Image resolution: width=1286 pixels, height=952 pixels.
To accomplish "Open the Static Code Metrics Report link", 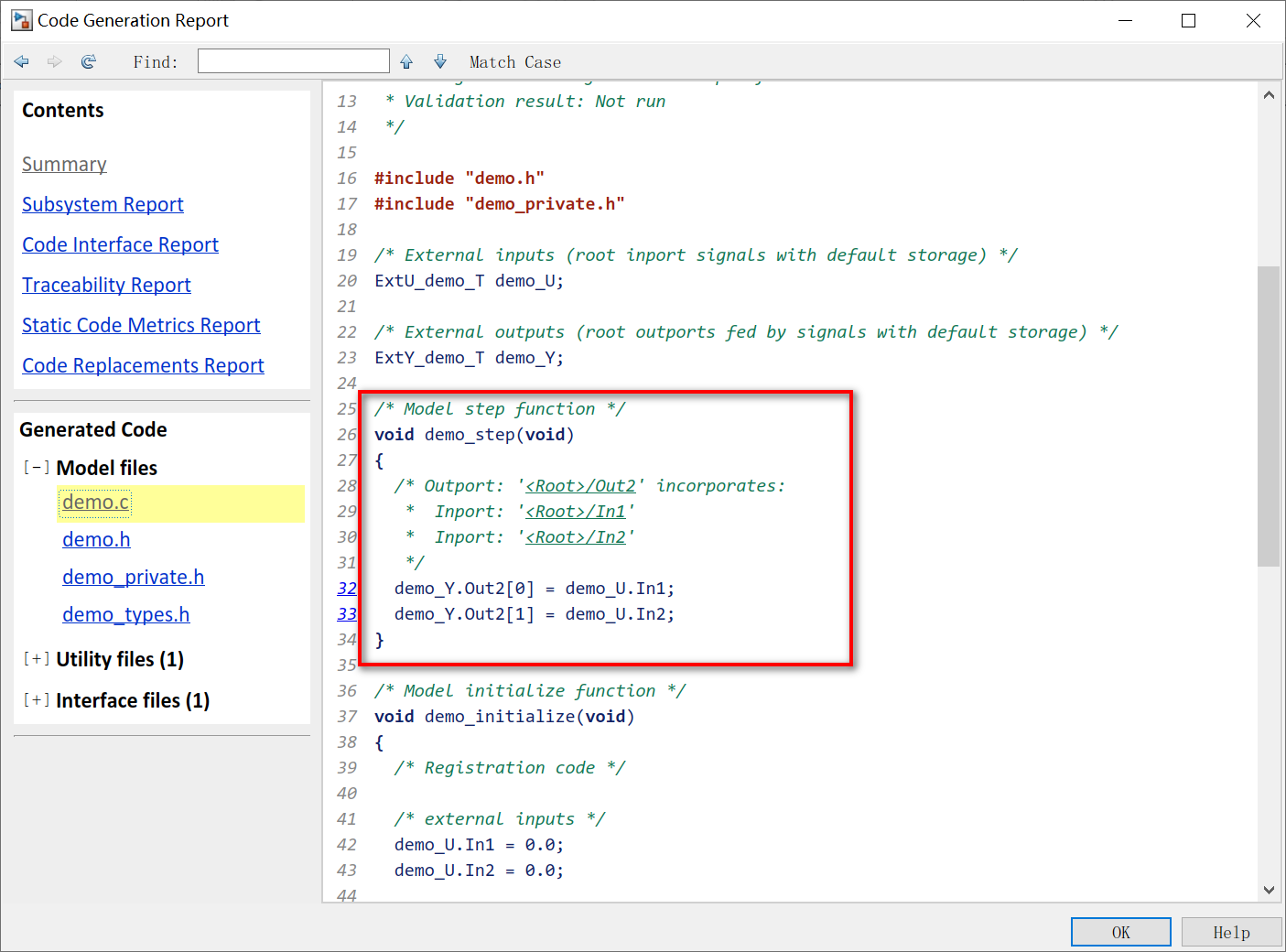I will point(141,326).
